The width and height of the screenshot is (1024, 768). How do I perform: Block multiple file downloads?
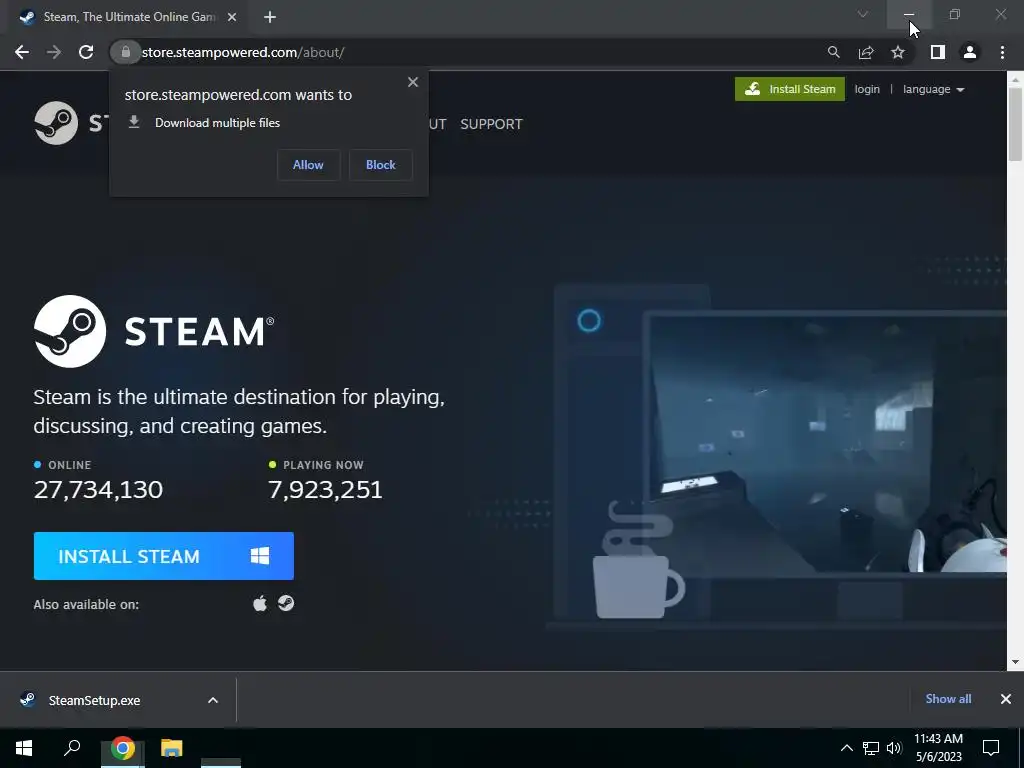(x=381, y=165)
